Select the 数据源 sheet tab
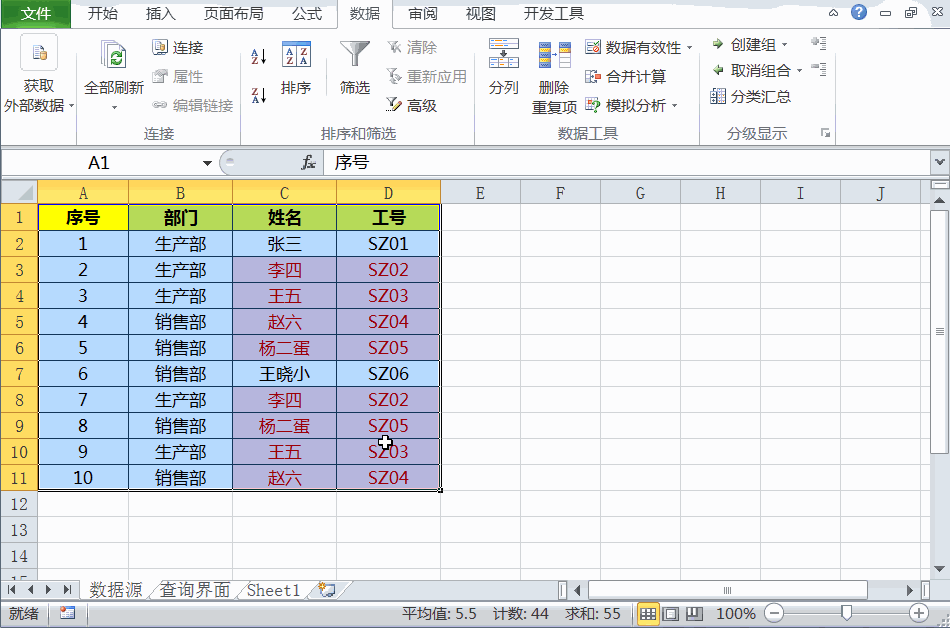 coord(116,590)
